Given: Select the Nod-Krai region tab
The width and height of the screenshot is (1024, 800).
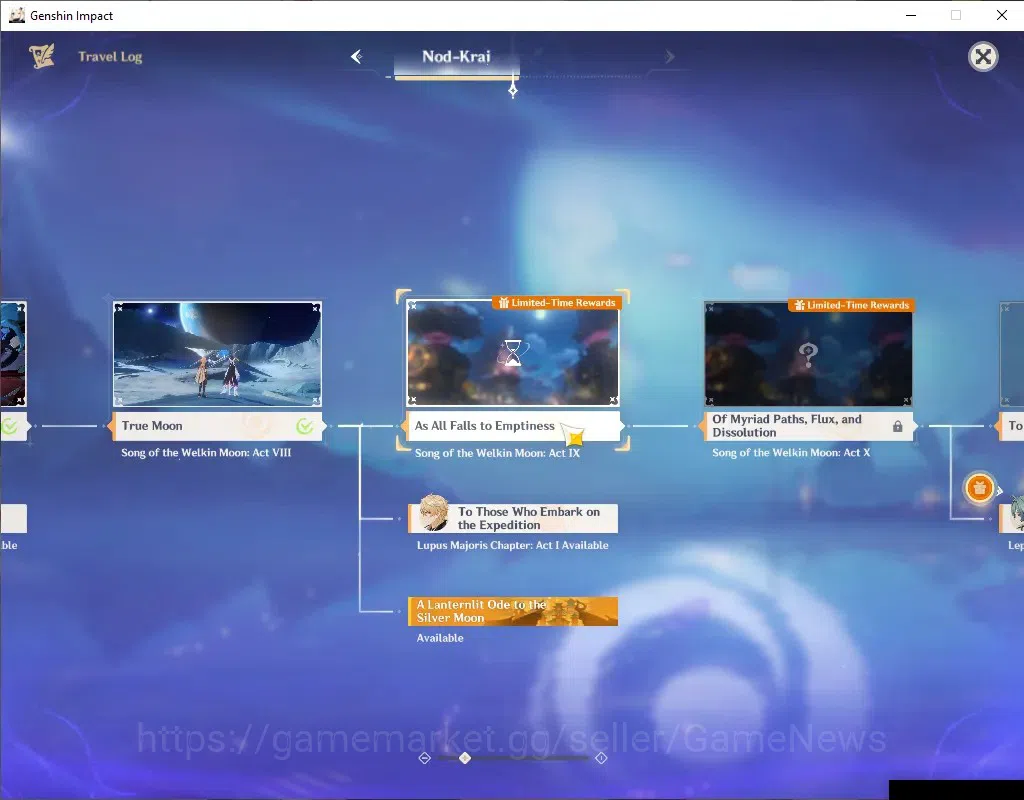Looking at the screenshot, I should click(456, 57).
